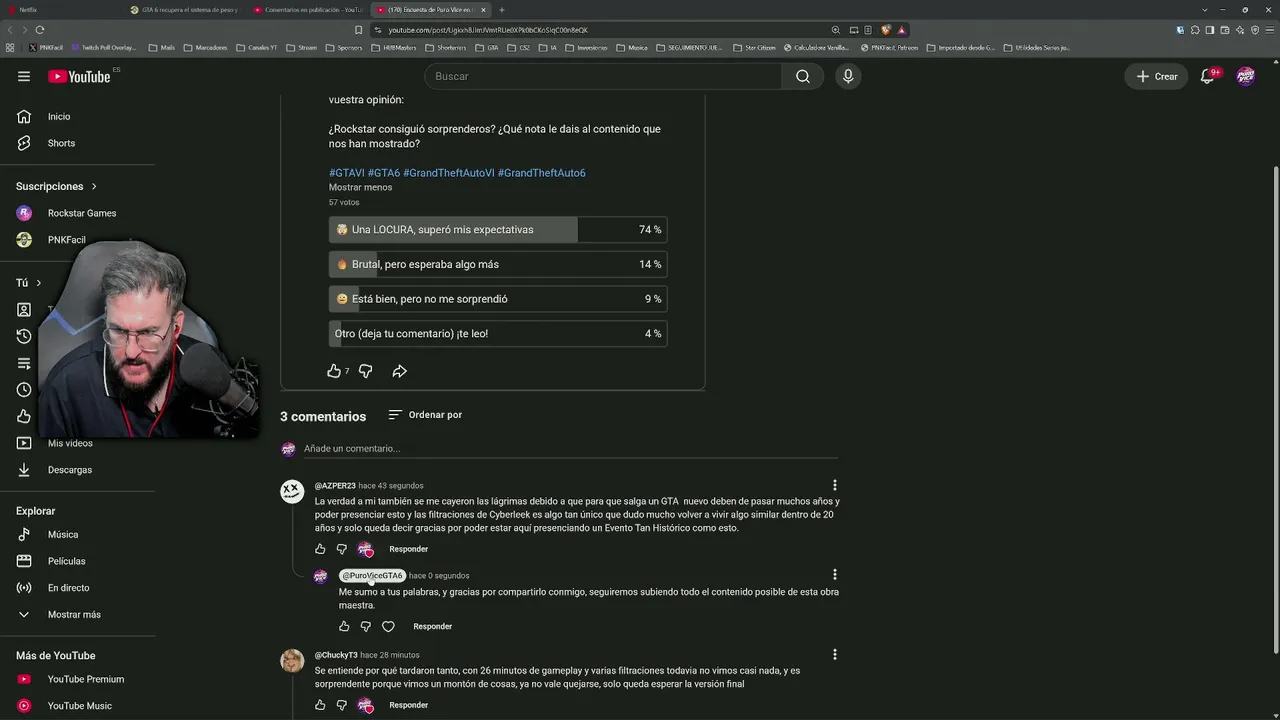
Task: Like the PuroViceGTA6 reply
Action: coord(344,626)
